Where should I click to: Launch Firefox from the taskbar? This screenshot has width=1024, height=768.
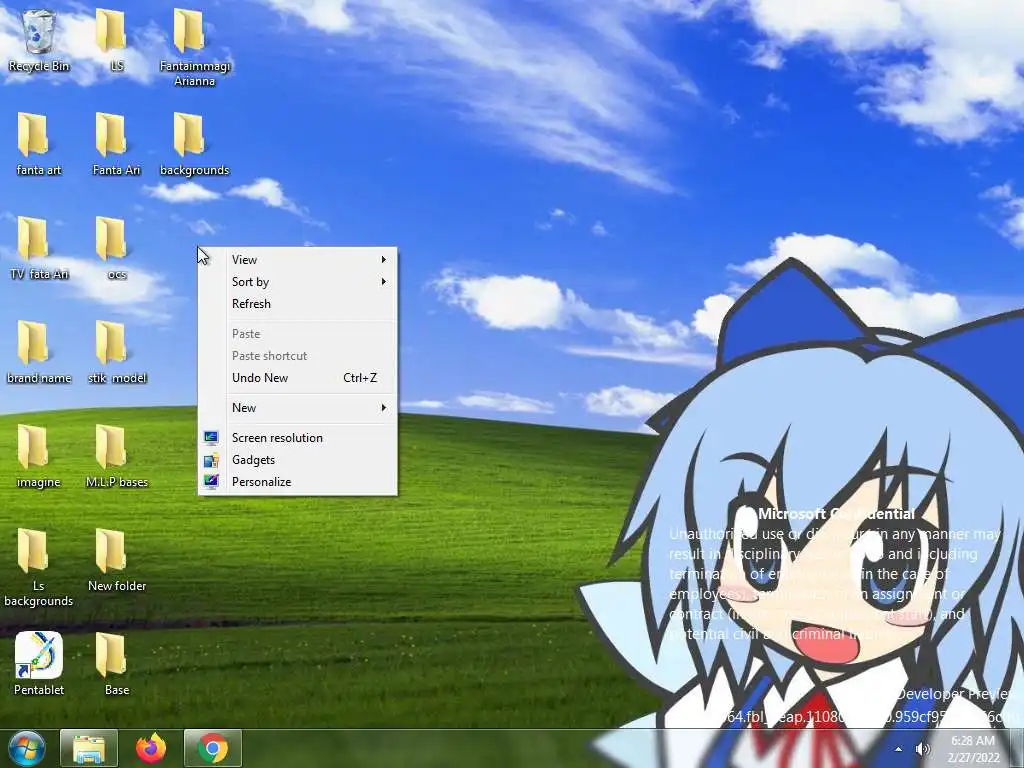tap(151, 748)
